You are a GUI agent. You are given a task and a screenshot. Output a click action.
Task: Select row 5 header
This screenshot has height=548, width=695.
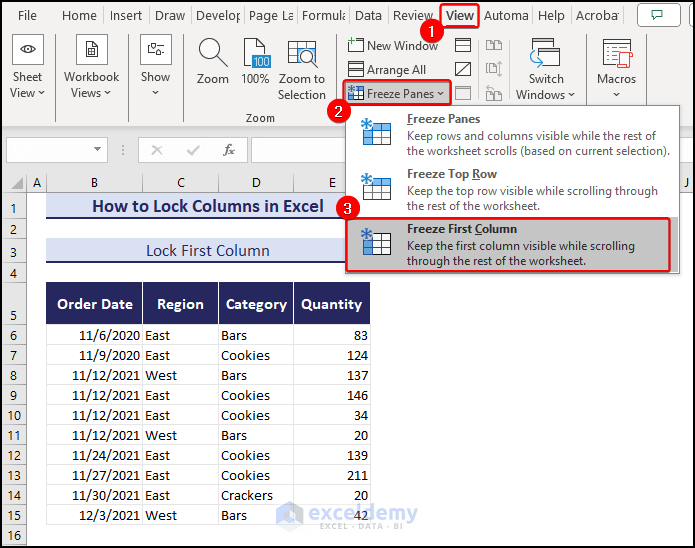pos(14,304)
